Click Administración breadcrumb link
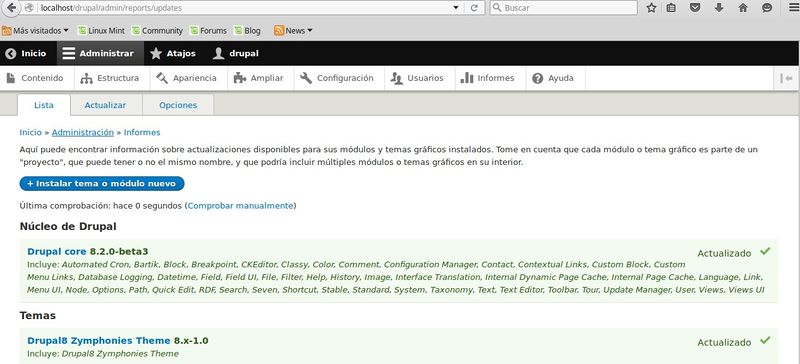 pyautogui.click(x=83, y=132)
